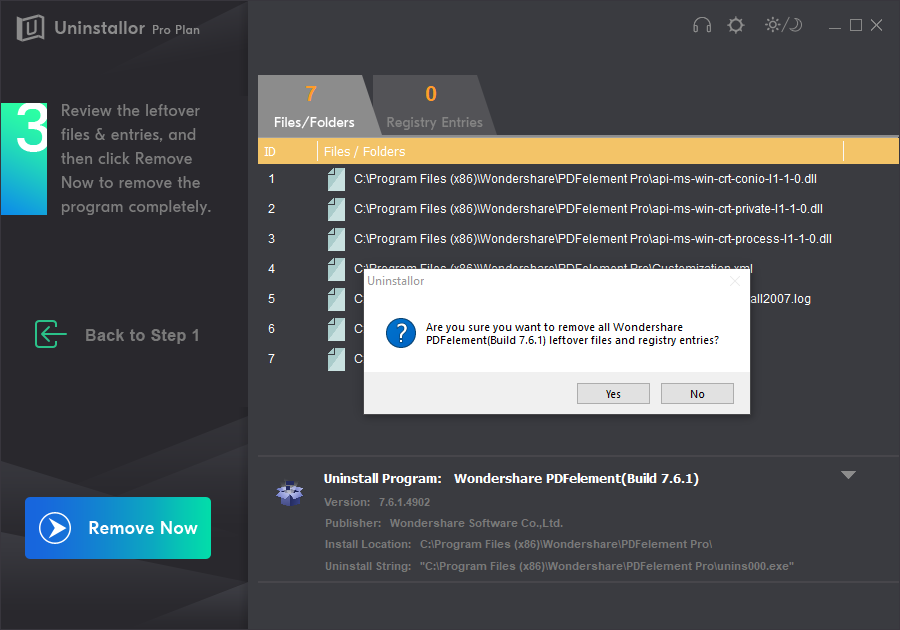Screen dimensions: 900x630
Task: Open support via the headphones icon
Action: pyautogui.click(x=701, y=25)
